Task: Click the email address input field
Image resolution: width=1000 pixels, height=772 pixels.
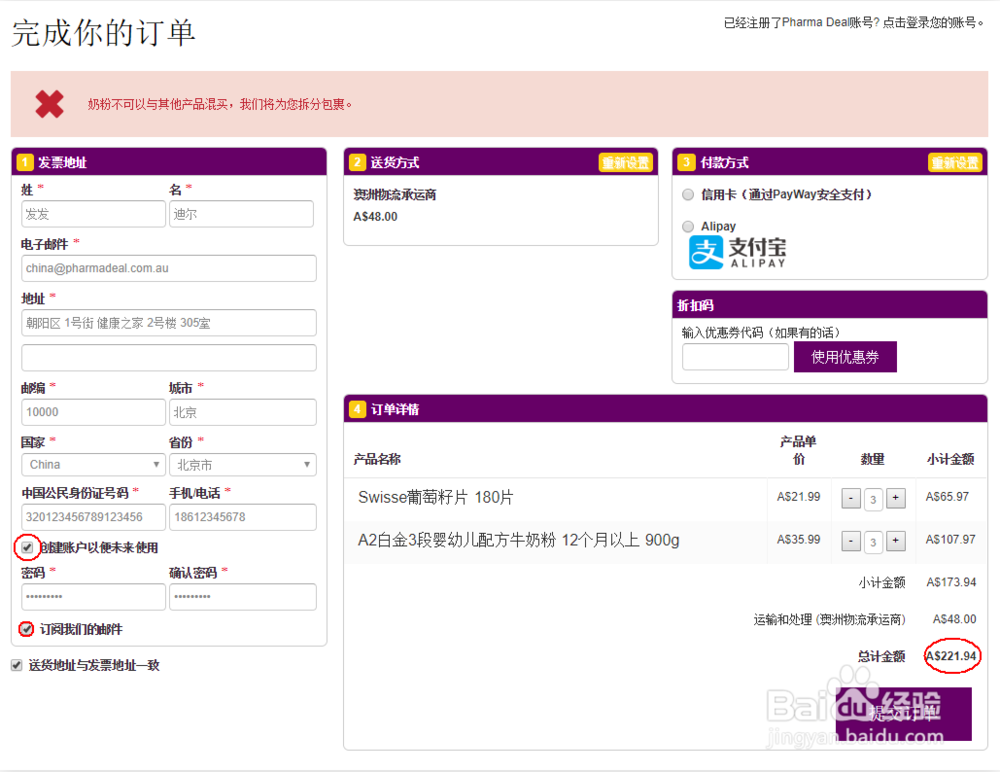Action: tap(169, 268)
